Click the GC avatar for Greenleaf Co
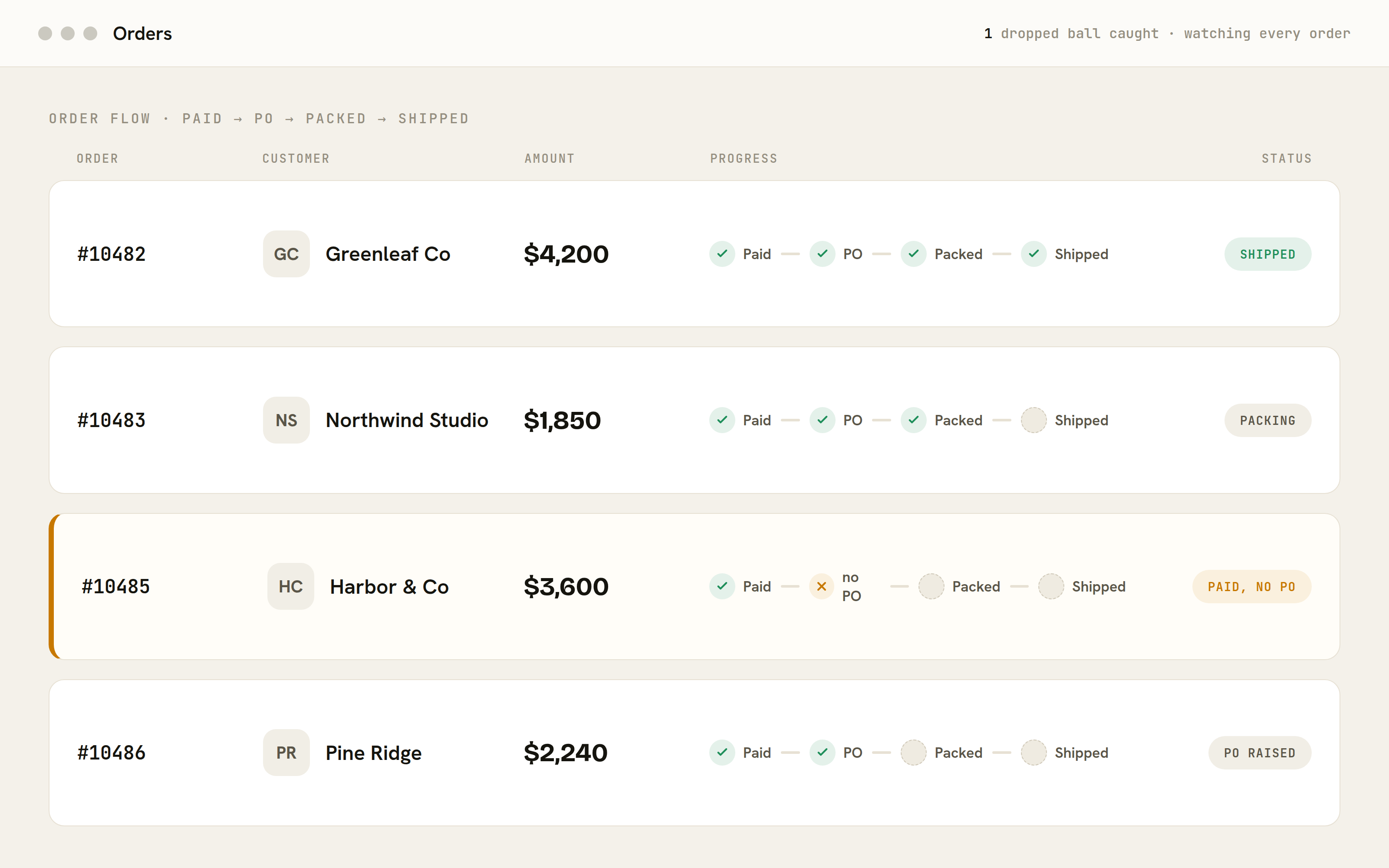This screenshot has width=1389, height=868. click(x=286, y=254)
